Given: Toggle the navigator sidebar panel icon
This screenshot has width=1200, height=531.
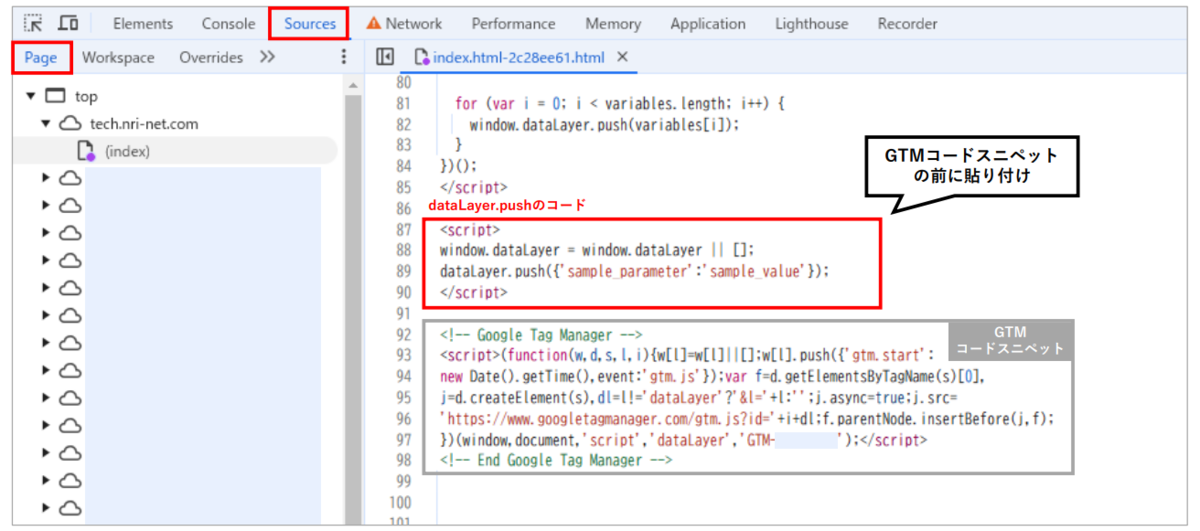Looking at the screenshot, I should pos(385,57).
